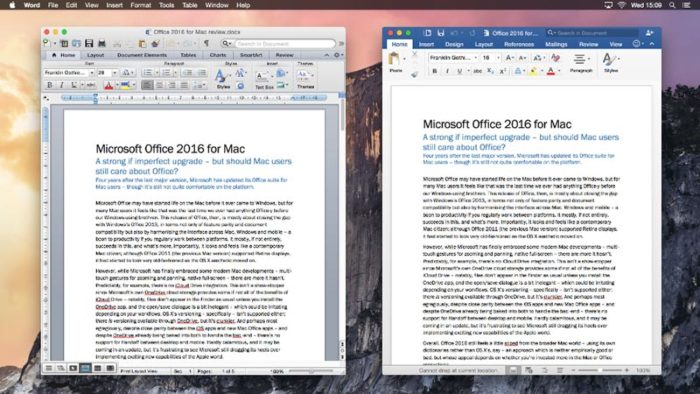Apply subscript in Word 2016 ribbon
The image size is (700, 394).
coord(490,71)
